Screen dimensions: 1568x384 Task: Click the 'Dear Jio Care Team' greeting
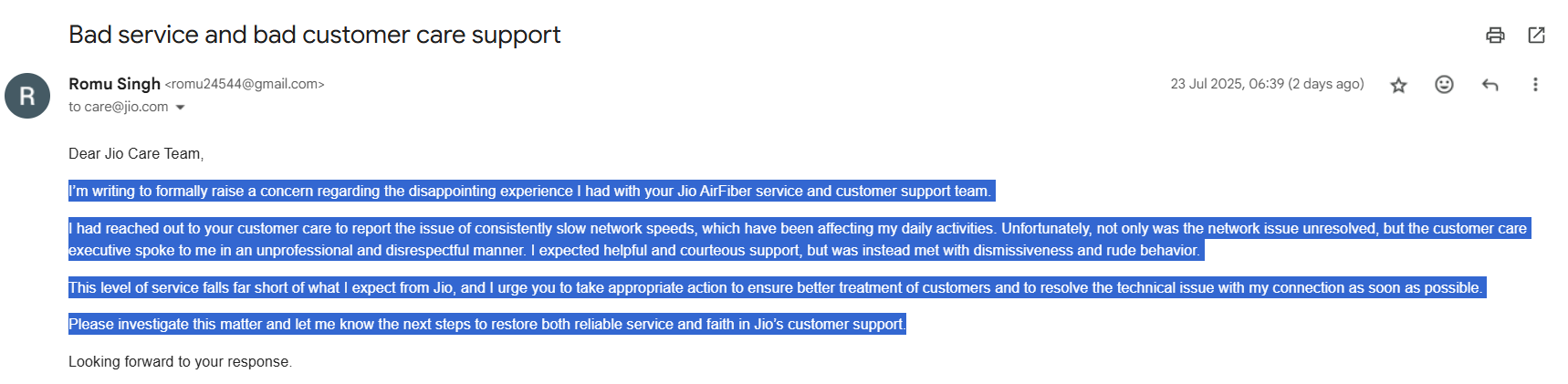pos(136,153)
